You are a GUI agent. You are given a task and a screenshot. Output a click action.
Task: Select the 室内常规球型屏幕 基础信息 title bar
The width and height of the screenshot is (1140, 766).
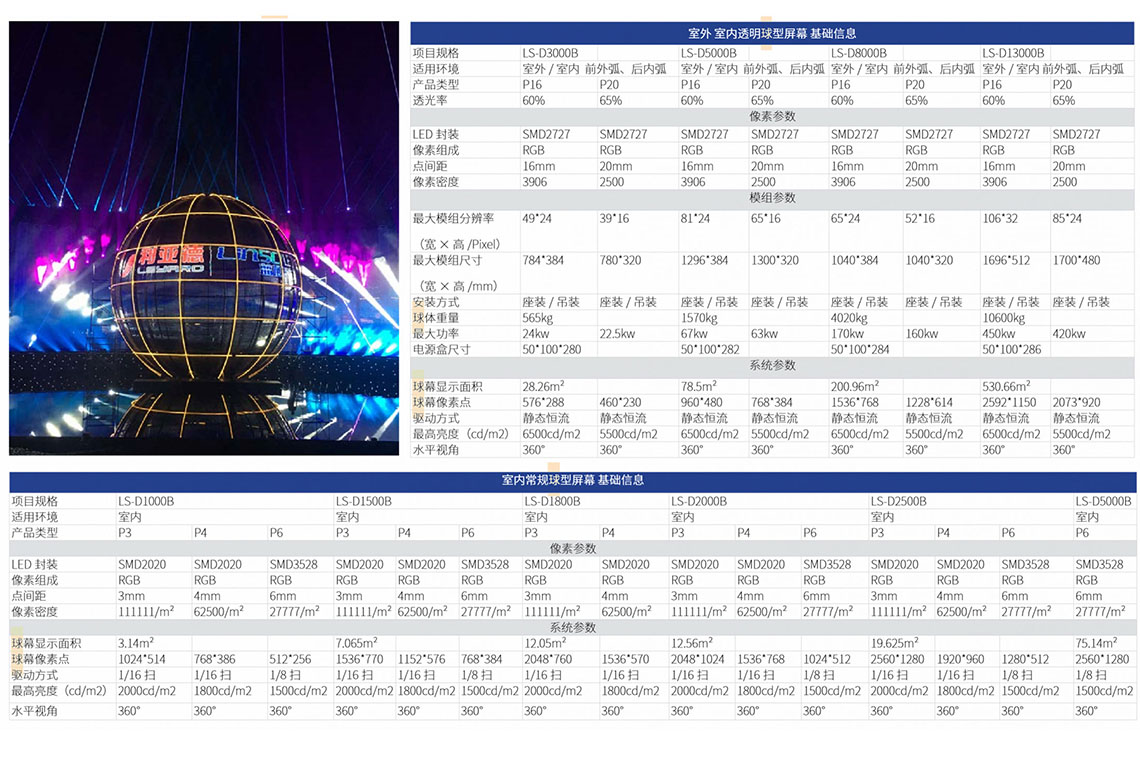pos(572,481)
